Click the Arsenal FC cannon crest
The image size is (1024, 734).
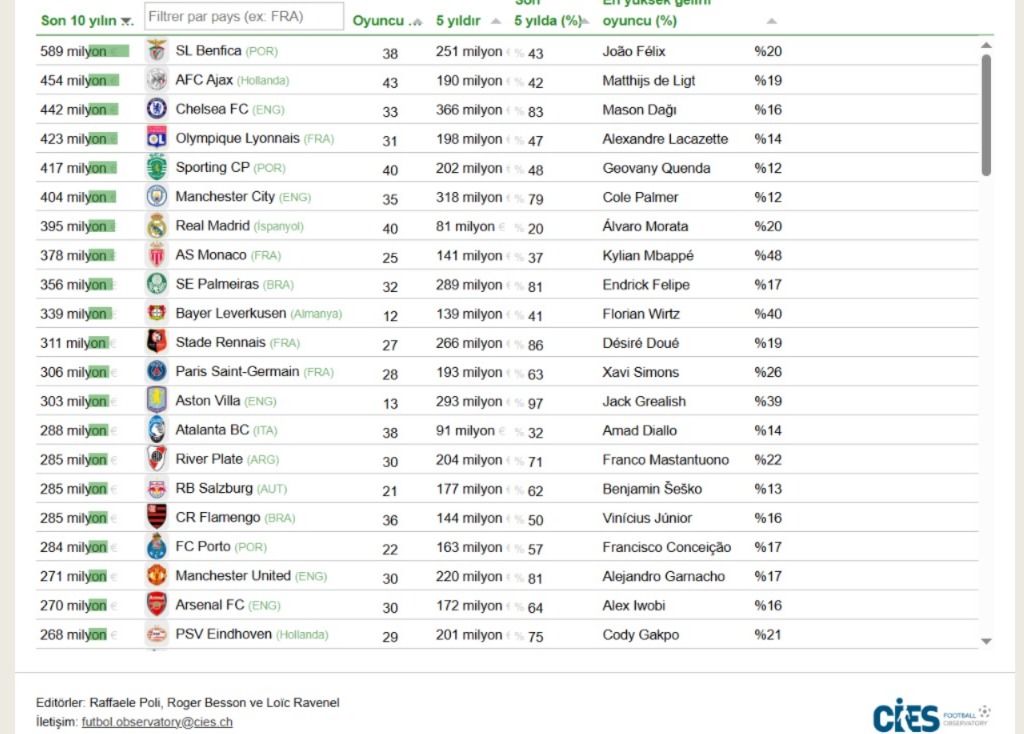coord(157,605)
